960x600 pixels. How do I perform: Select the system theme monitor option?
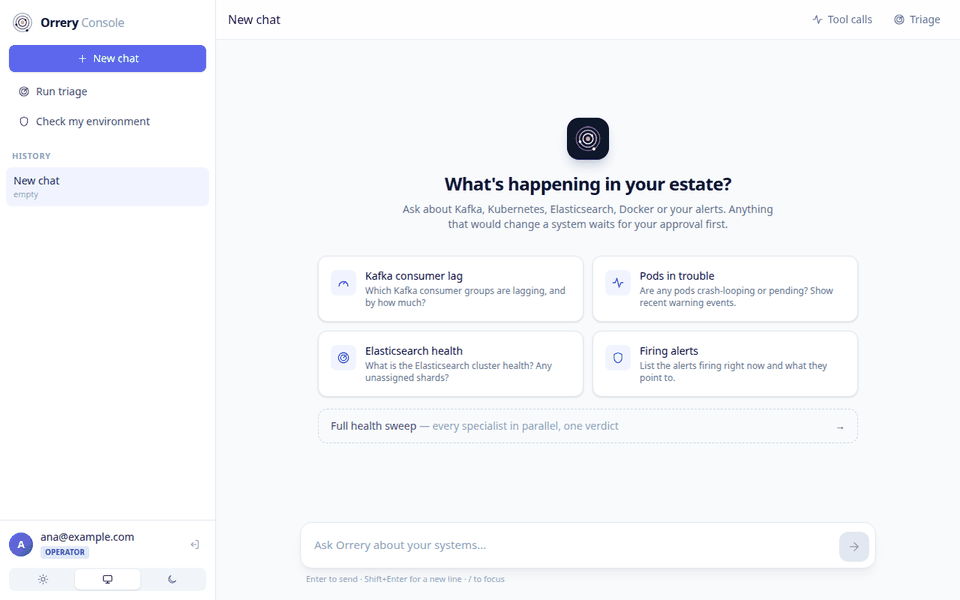(x=108, y=579)
